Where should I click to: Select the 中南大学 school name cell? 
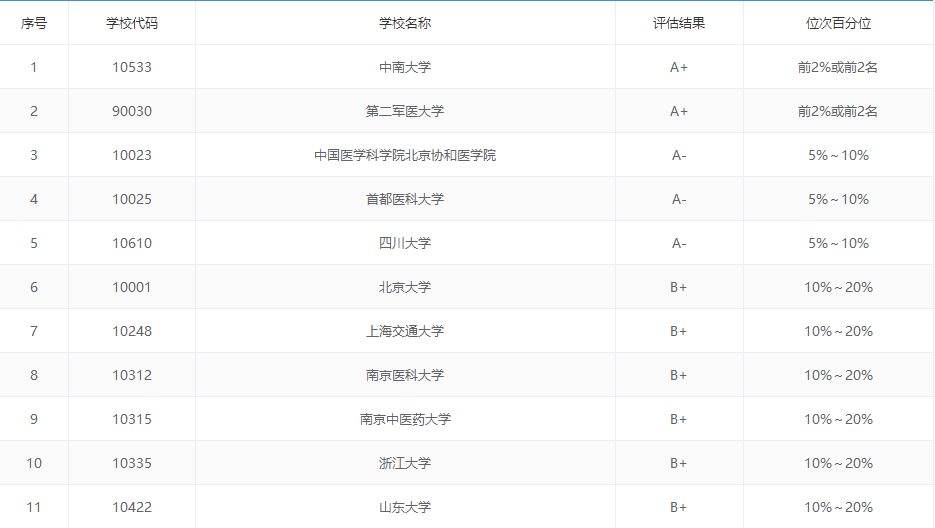click(405, 67)
